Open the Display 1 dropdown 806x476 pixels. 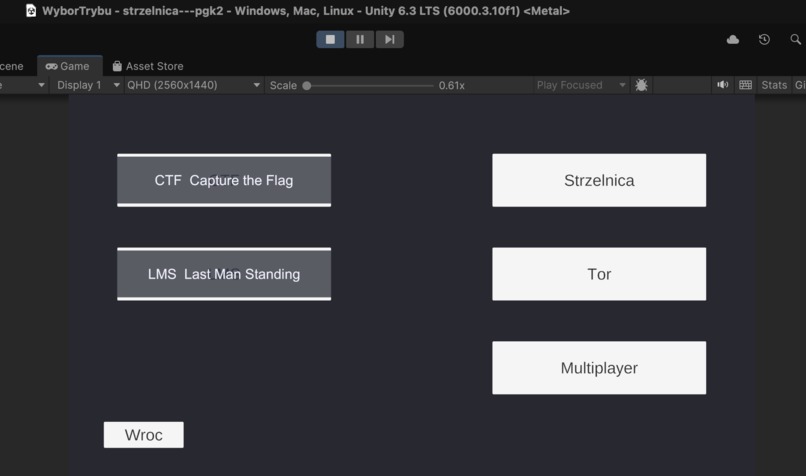pos(87,85)
